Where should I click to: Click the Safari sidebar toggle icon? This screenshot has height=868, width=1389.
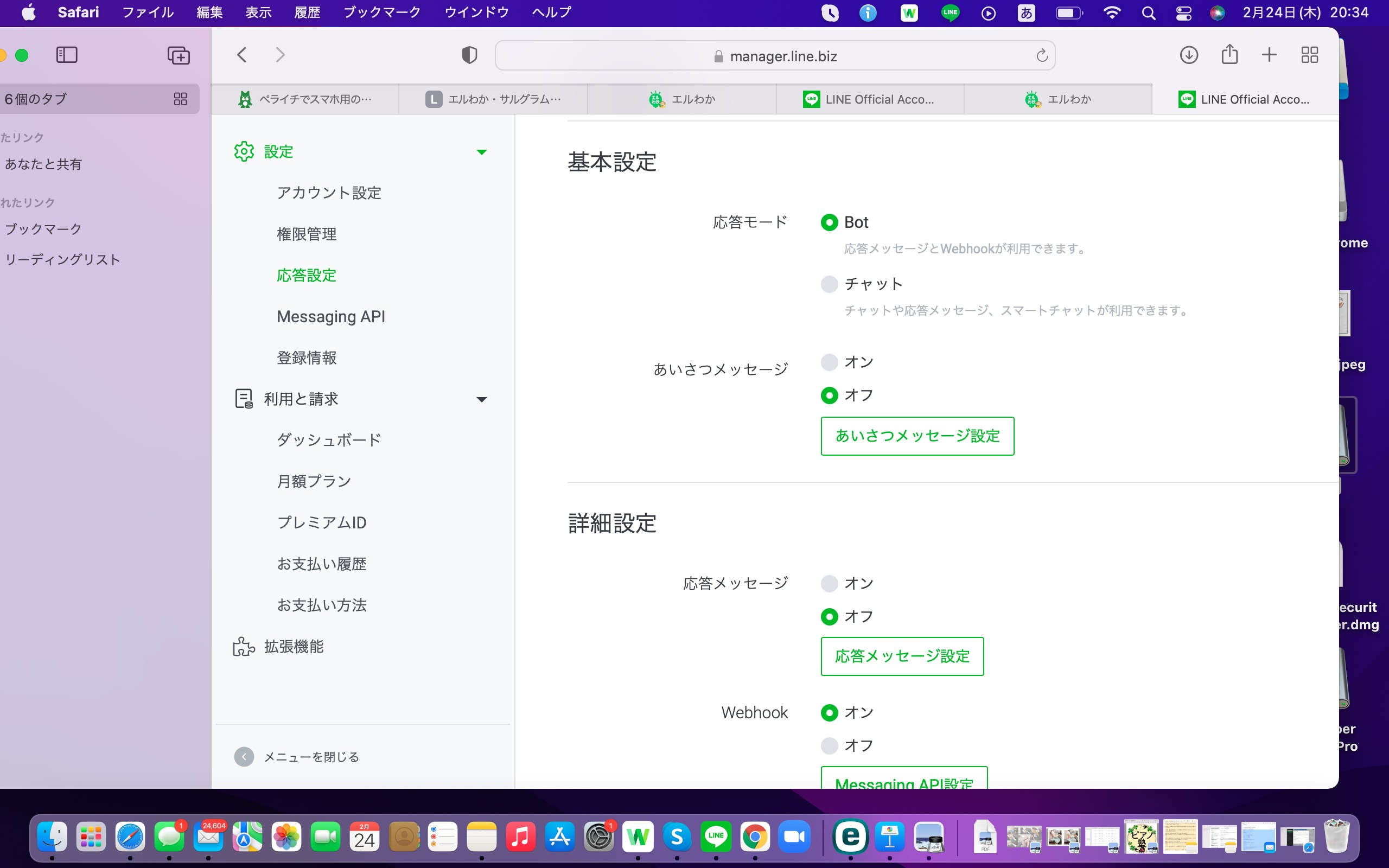coord(67,55)
